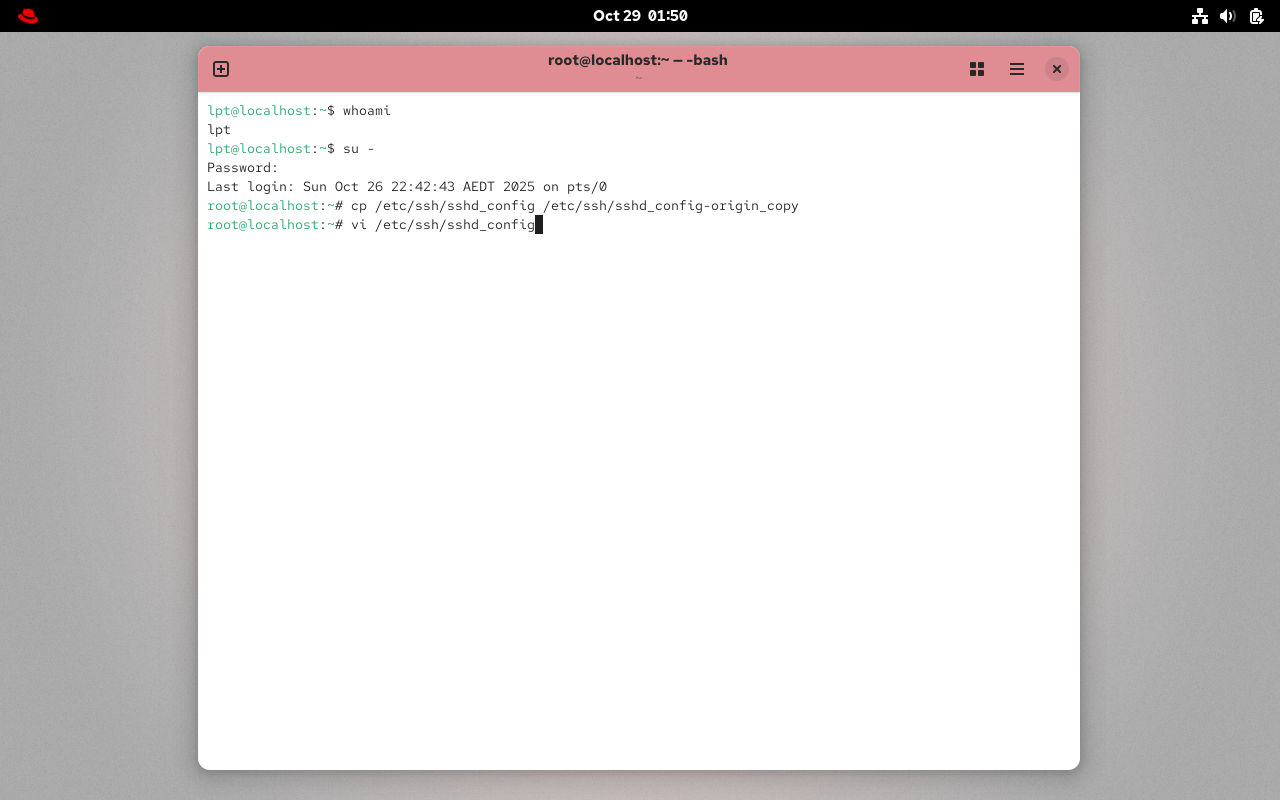Screen dimensions: 1280x800
Task: Click the volume icon in the system tray
Action: point(1227,16)
